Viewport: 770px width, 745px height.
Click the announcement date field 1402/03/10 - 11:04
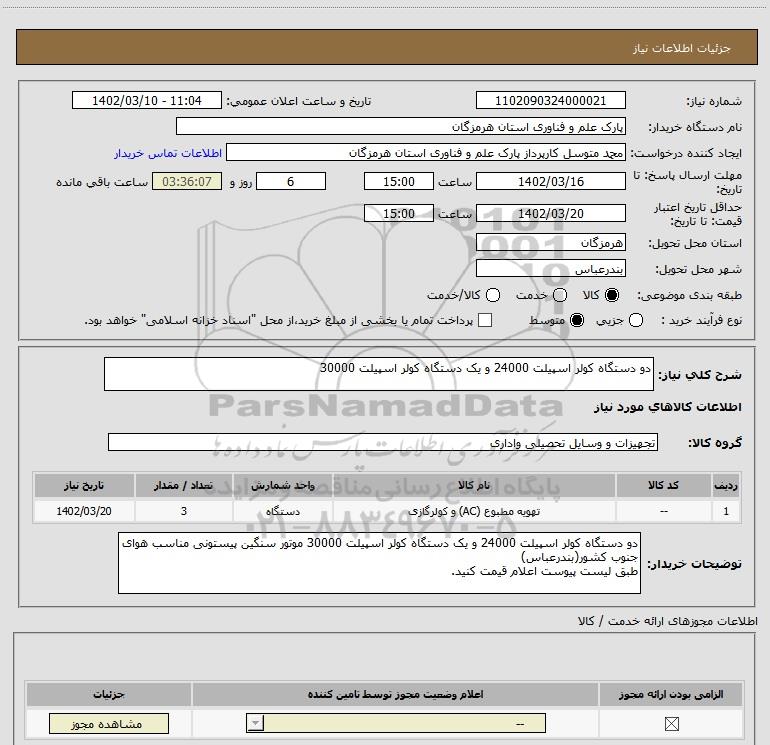[147, 100]
